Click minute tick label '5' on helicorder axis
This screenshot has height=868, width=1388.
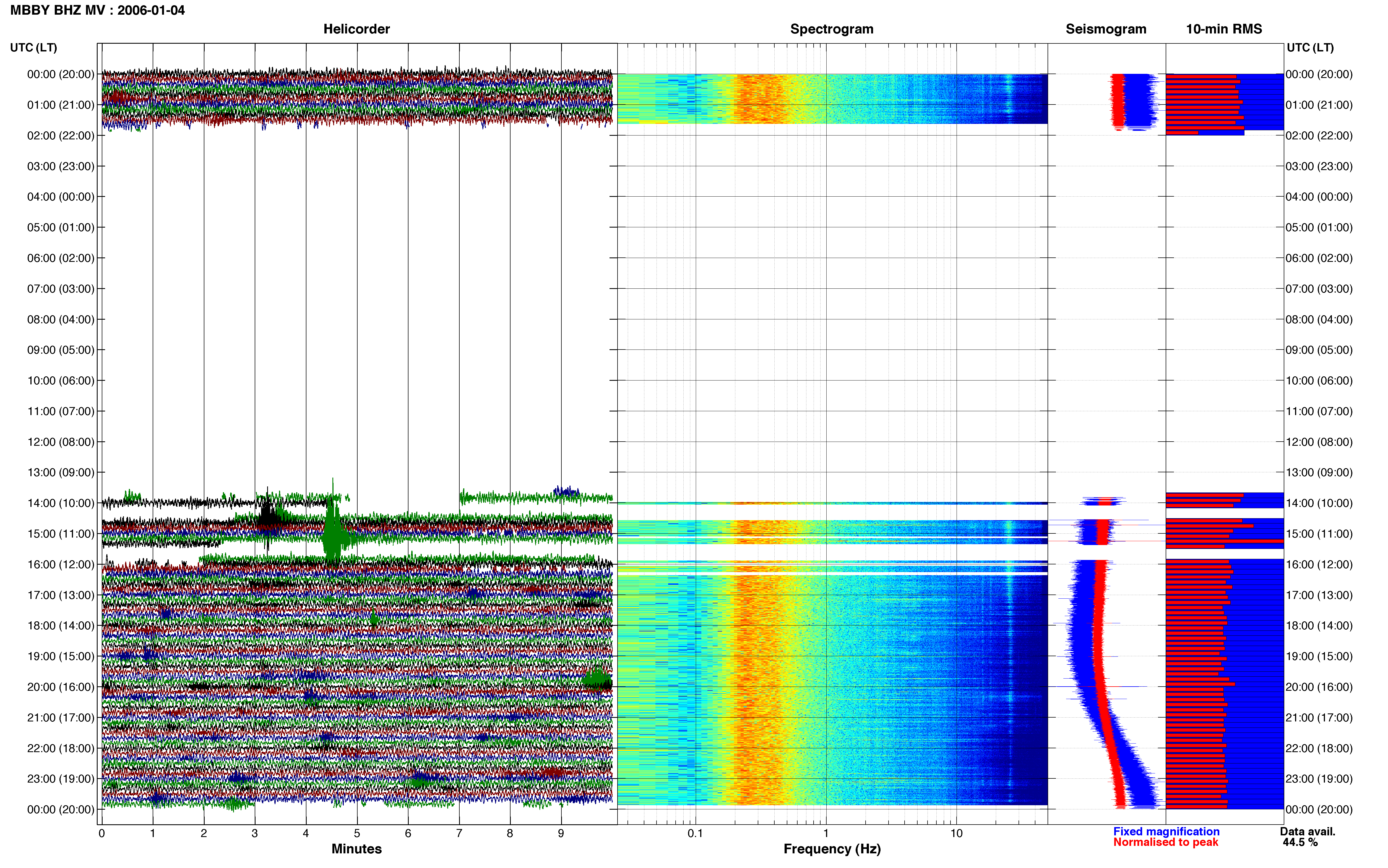pyautogui.click(x=357, y=833)
